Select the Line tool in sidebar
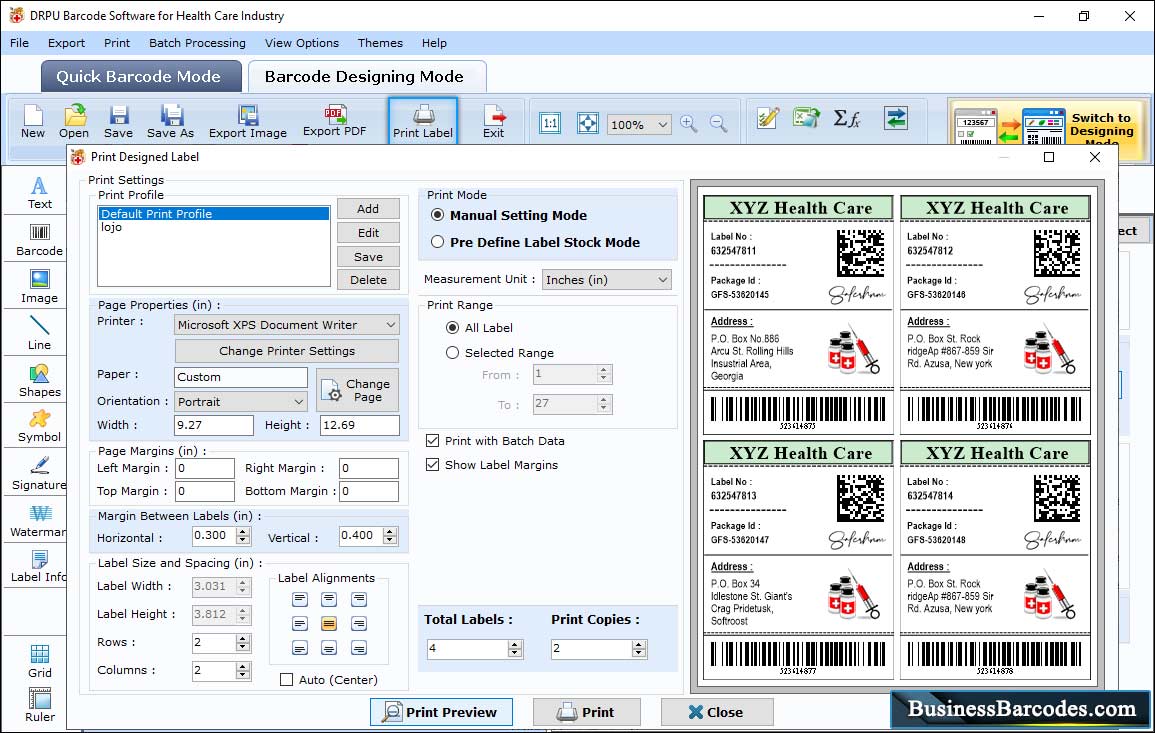This screenshot has width=1155, height=733. pyautogui.click(x=39, y=334)
